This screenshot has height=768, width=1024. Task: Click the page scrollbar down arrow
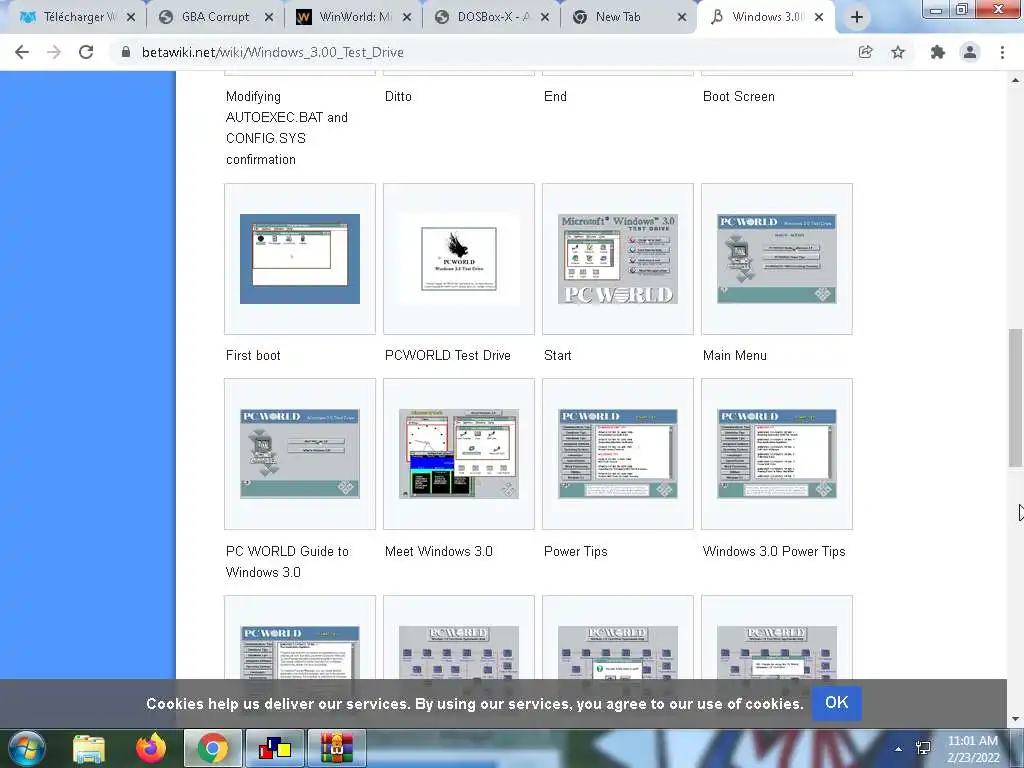click(1016, 720)
